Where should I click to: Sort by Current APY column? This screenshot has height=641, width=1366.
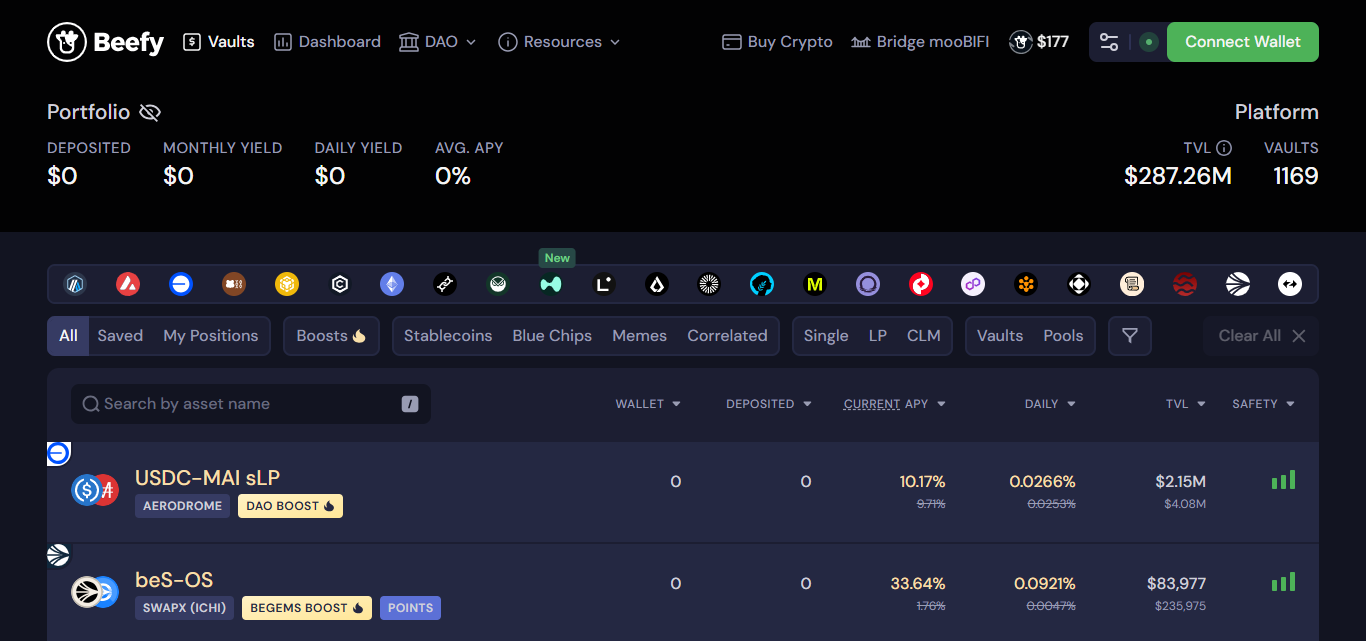894,404
